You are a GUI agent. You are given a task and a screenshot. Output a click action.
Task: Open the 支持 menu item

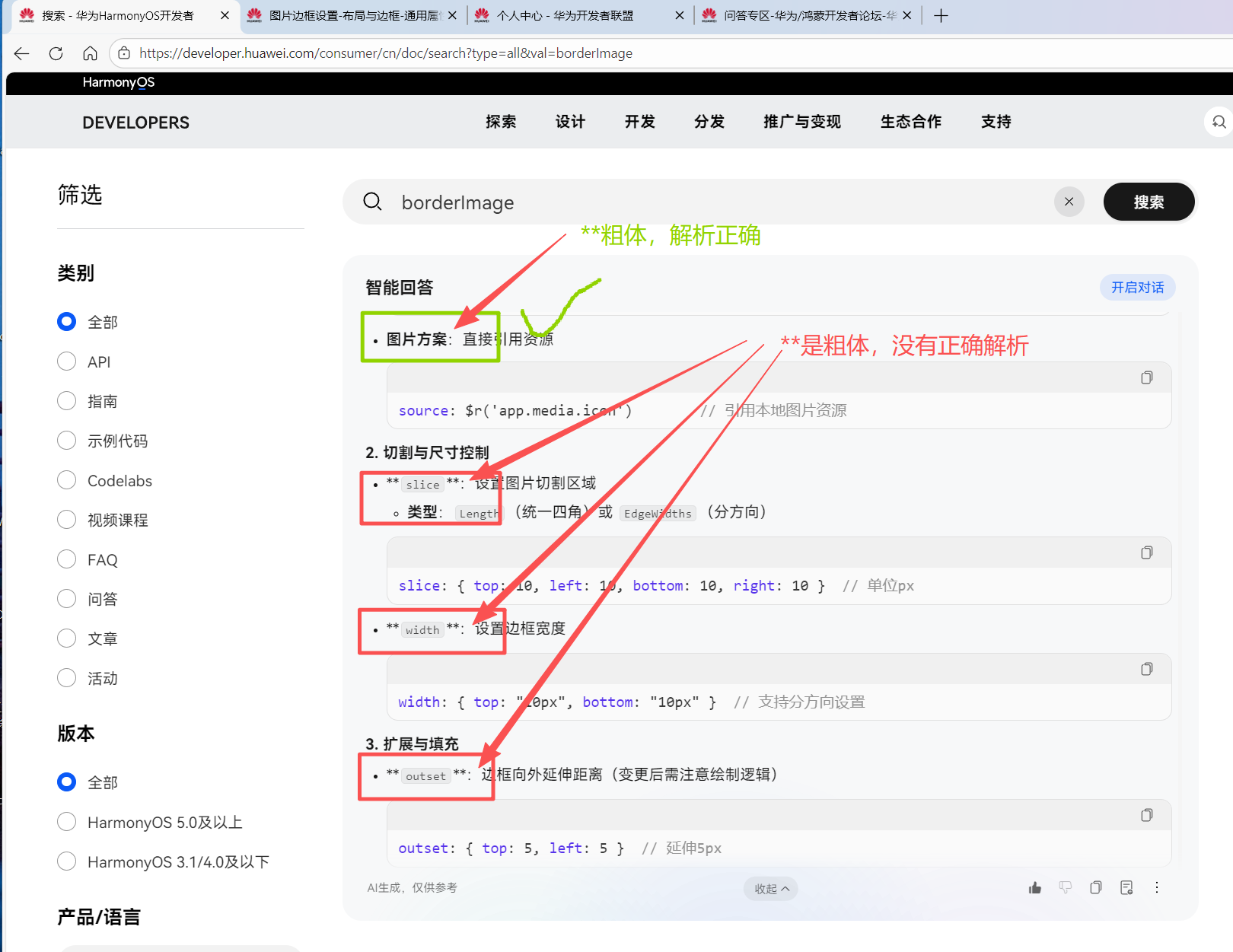(x=996, y=122)
